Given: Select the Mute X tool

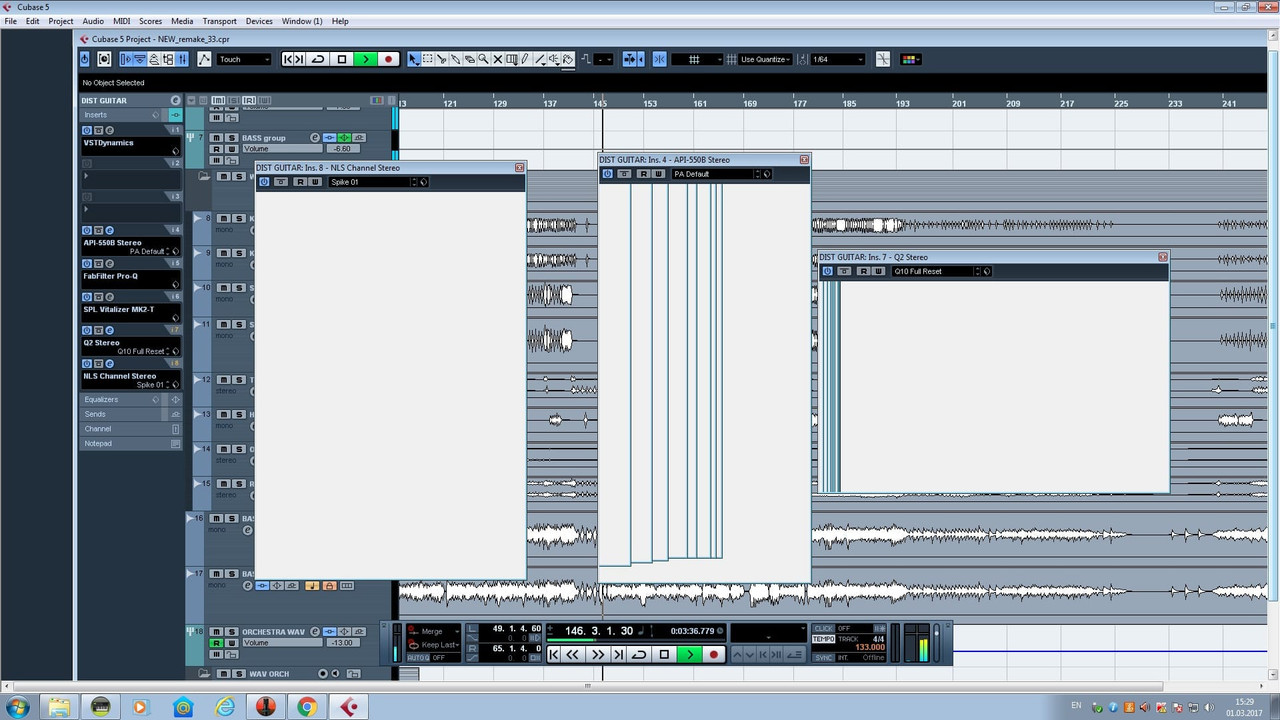Looking at the screenshot, I should pos(497,59).
